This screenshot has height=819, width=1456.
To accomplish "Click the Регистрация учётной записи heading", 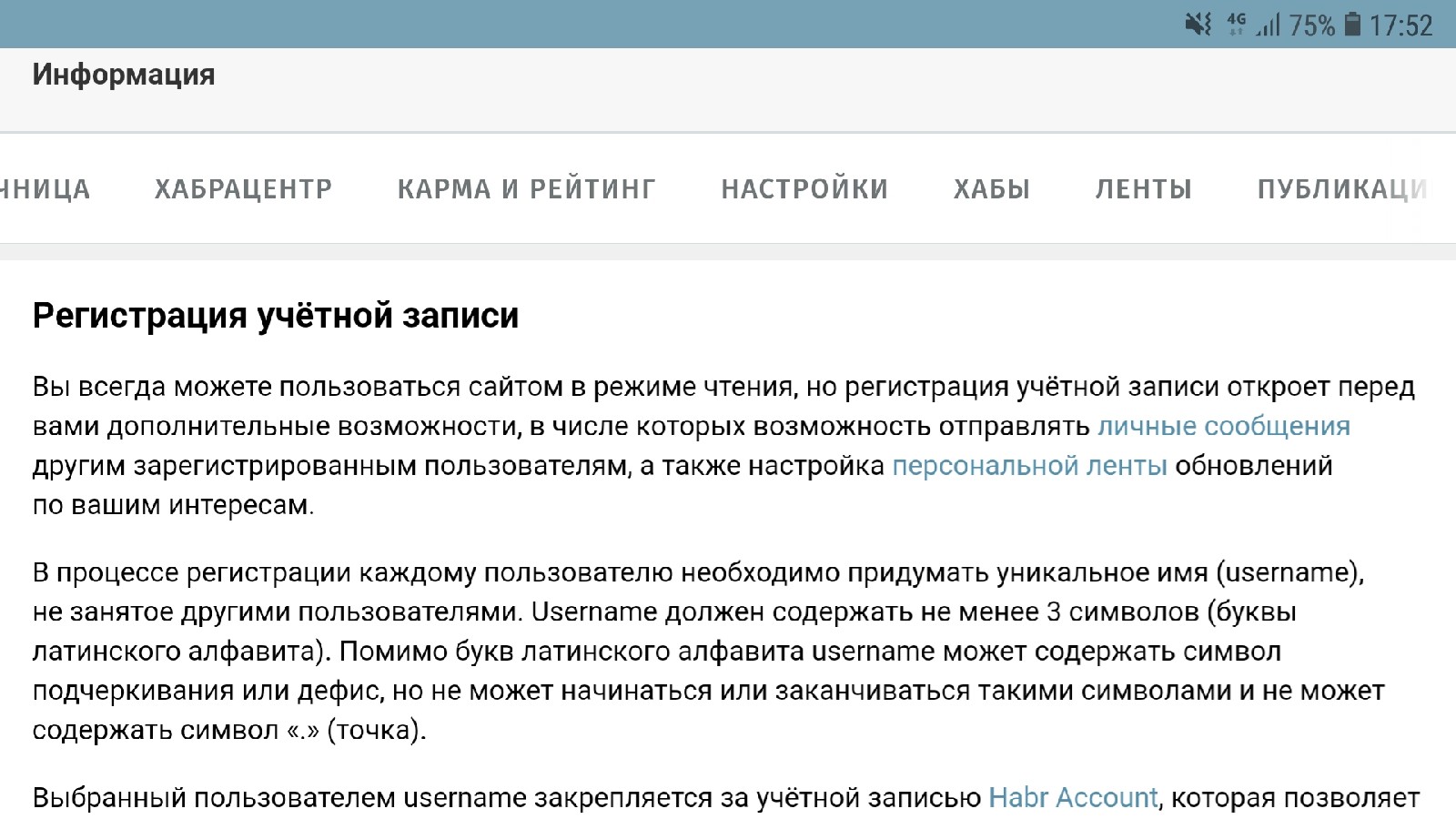I will [x=276, y=316].
